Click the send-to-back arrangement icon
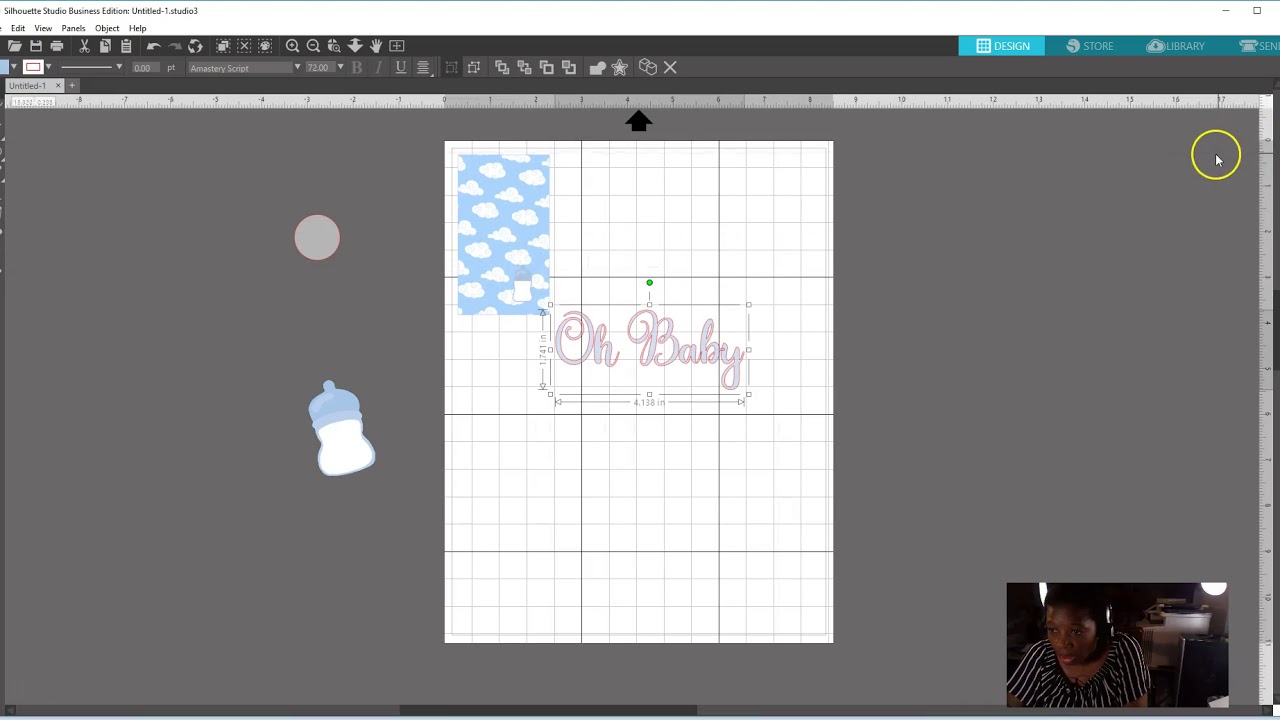This screenshot has width=1280, height=720. [524, 68]
